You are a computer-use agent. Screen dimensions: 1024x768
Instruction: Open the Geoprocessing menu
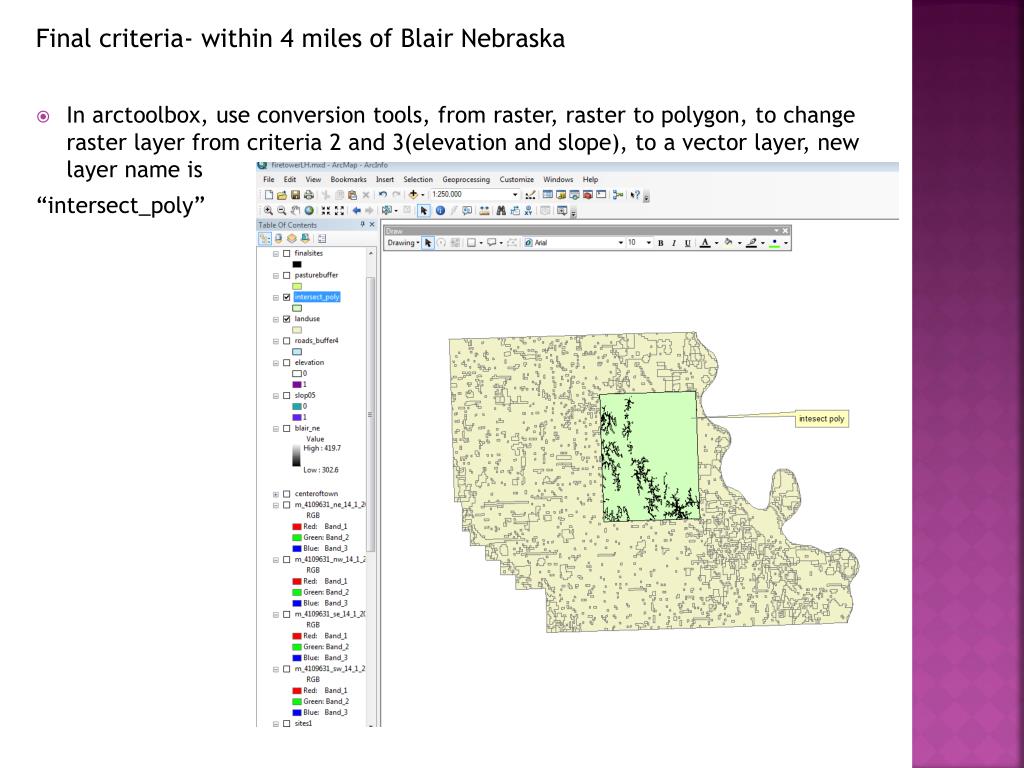click(x=466, y=180)
